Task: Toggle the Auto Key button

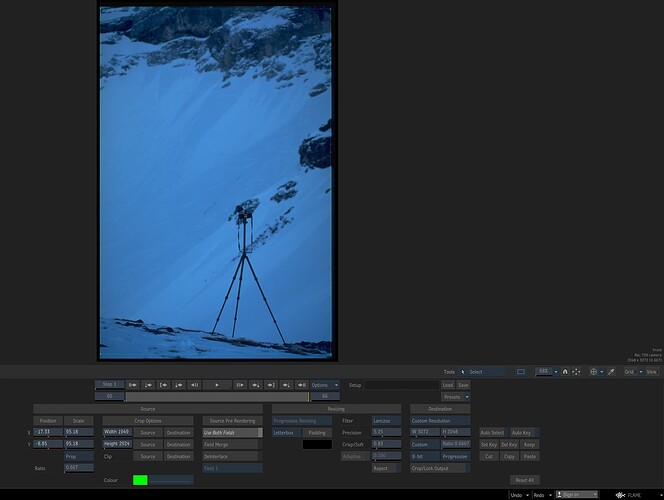Action: (522, 432)
